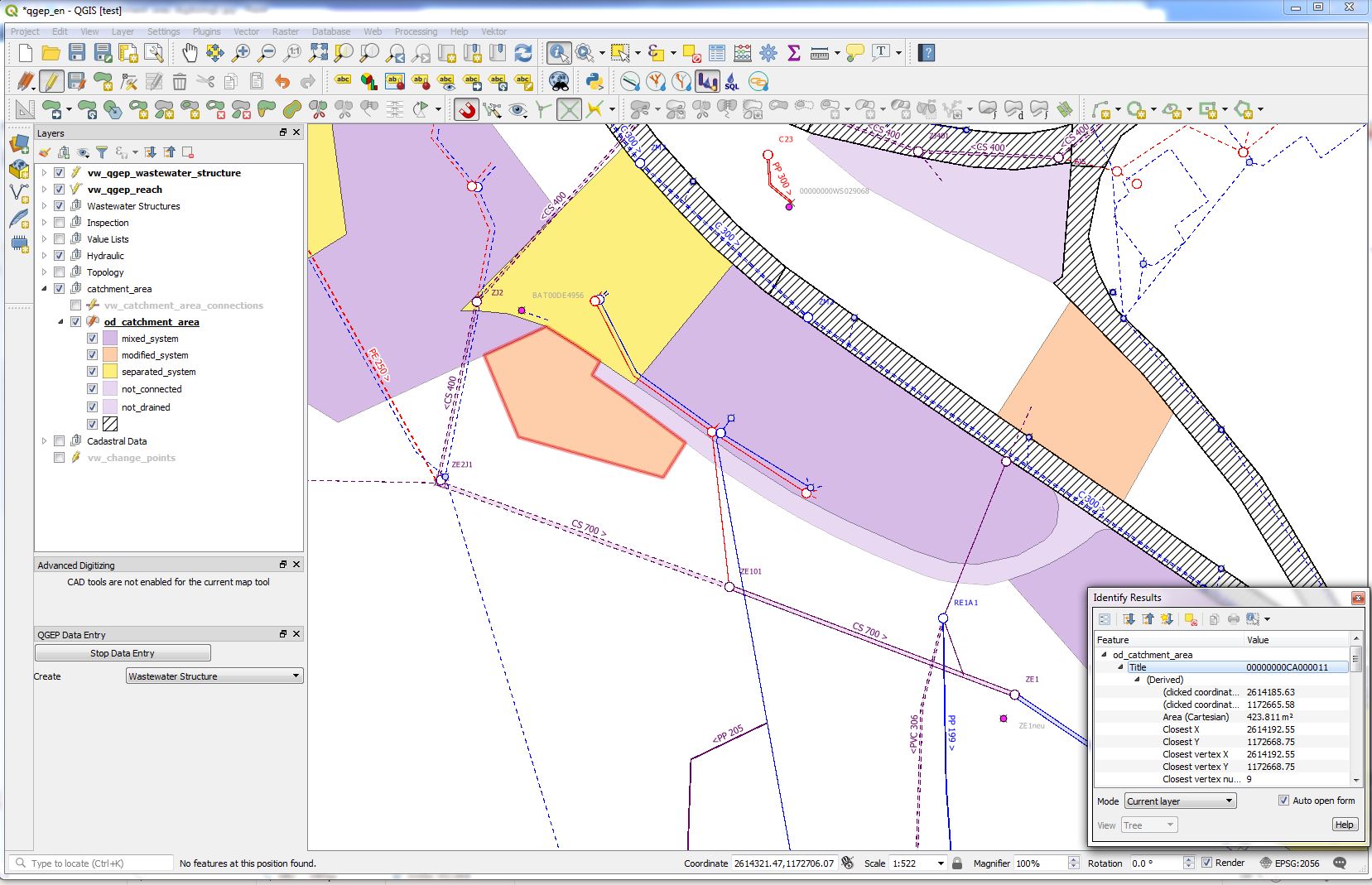Click the Zoom In magnifier tool
Image resolution: width=1372 pixels, height=885 pixels.
click(241, 54)
